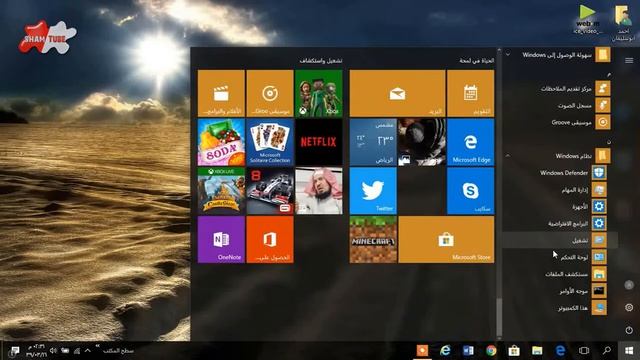Click the tile group title تشغيل واستكشاف
This screenshot has height=360, width=640.
click(x=321, y=60)
